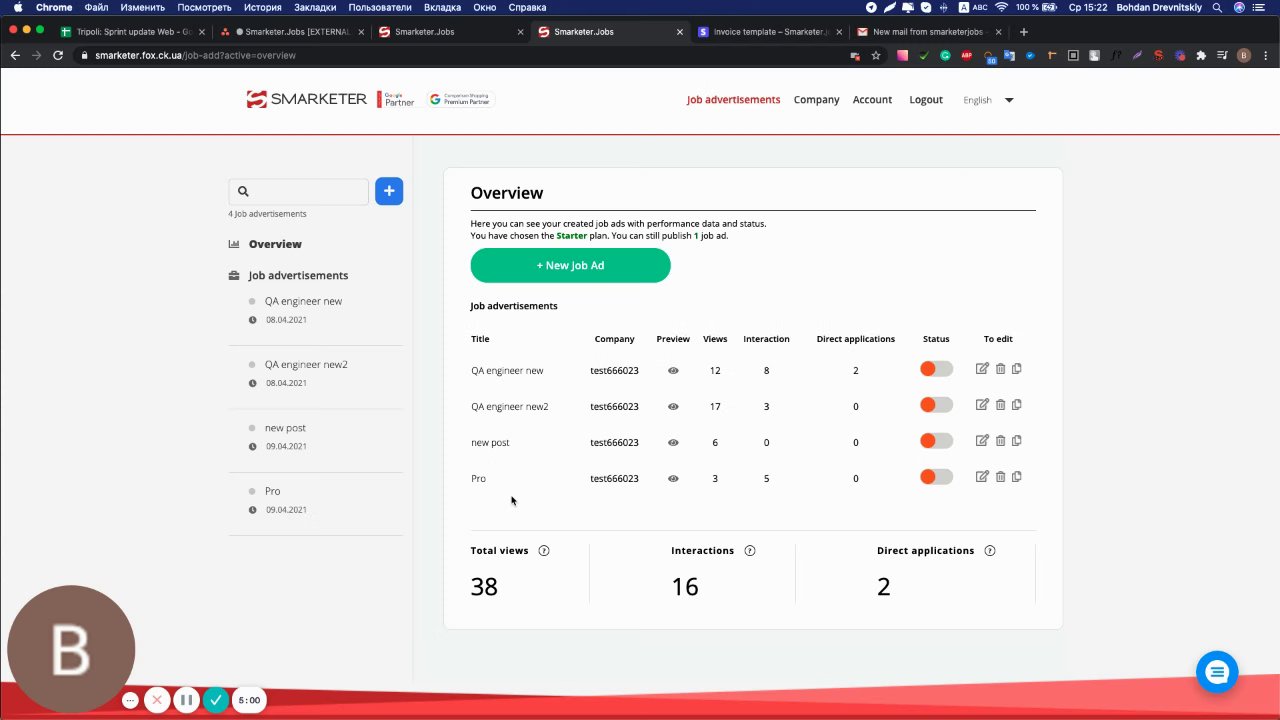Delete the QA engineer new job ad
This screenshot has height=720, width=1280.
tap(1000, 369)
